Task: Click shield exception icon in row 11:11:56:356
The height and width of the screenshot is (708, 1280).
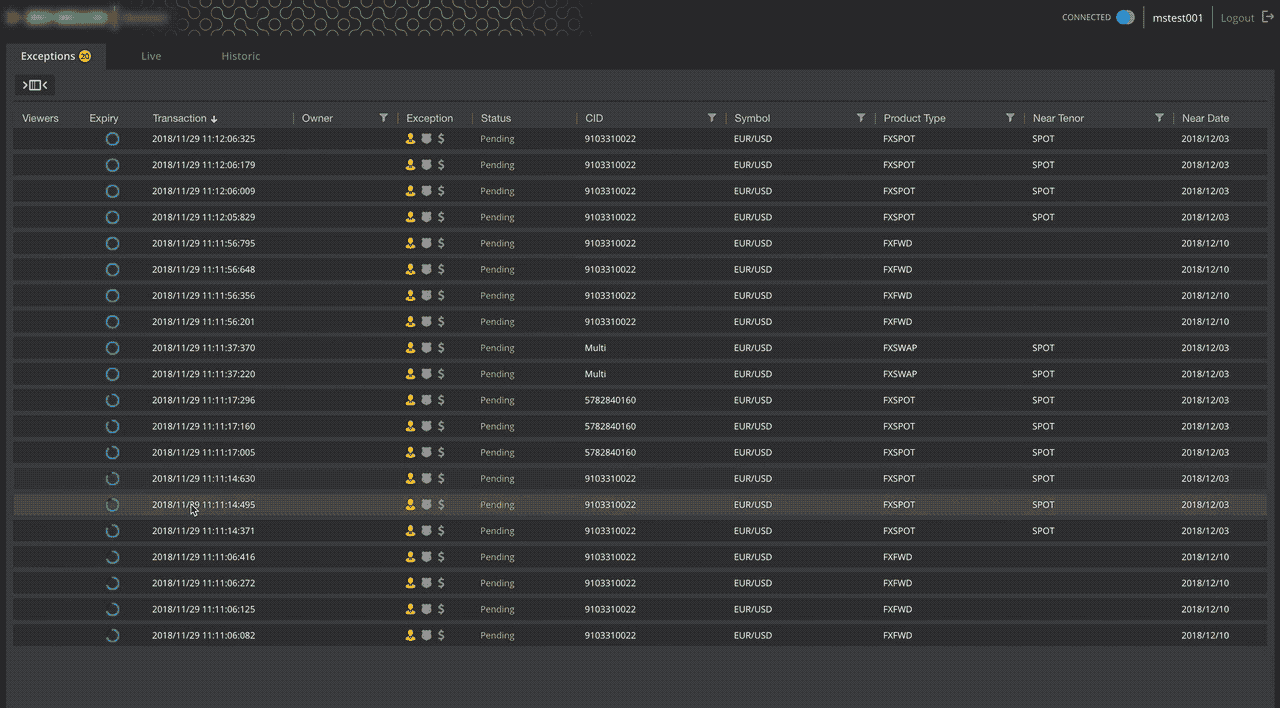Action: click(426, 296)
